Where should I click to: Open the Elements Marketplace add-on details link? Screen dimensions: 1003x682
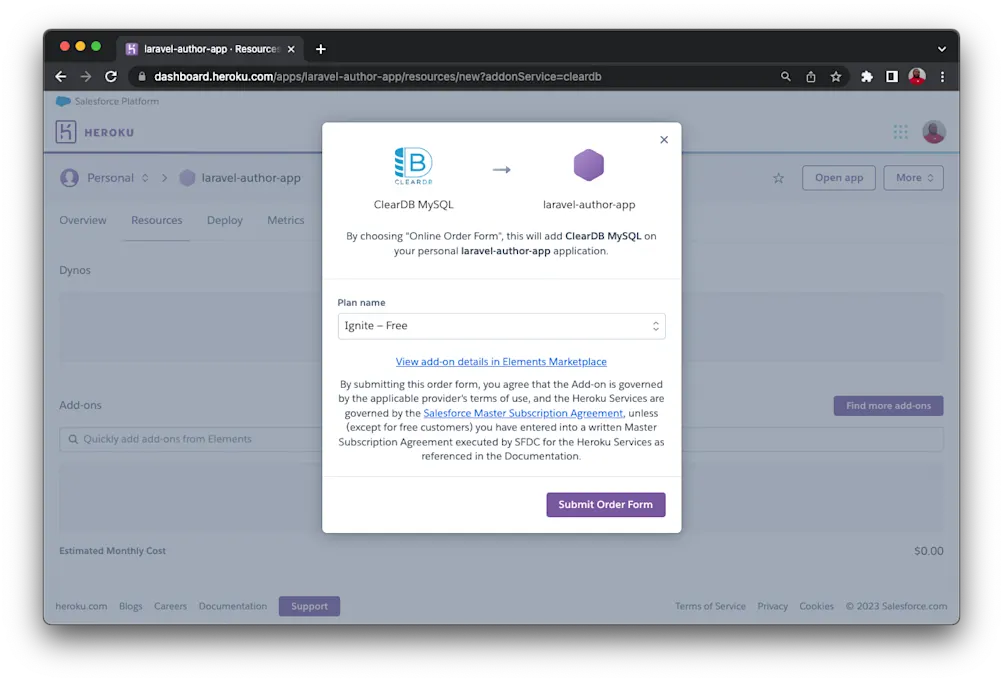coord(500,361)
